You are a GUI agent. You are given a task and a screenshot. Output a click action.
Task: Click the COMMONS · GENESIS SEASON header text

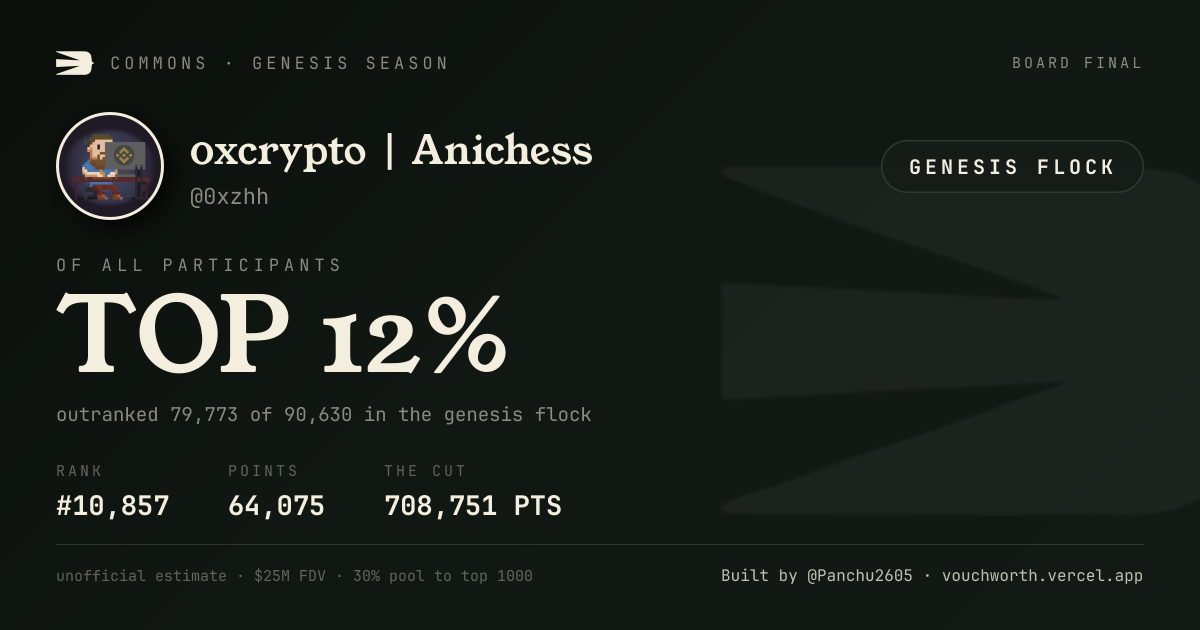click(x=279, y=63)
